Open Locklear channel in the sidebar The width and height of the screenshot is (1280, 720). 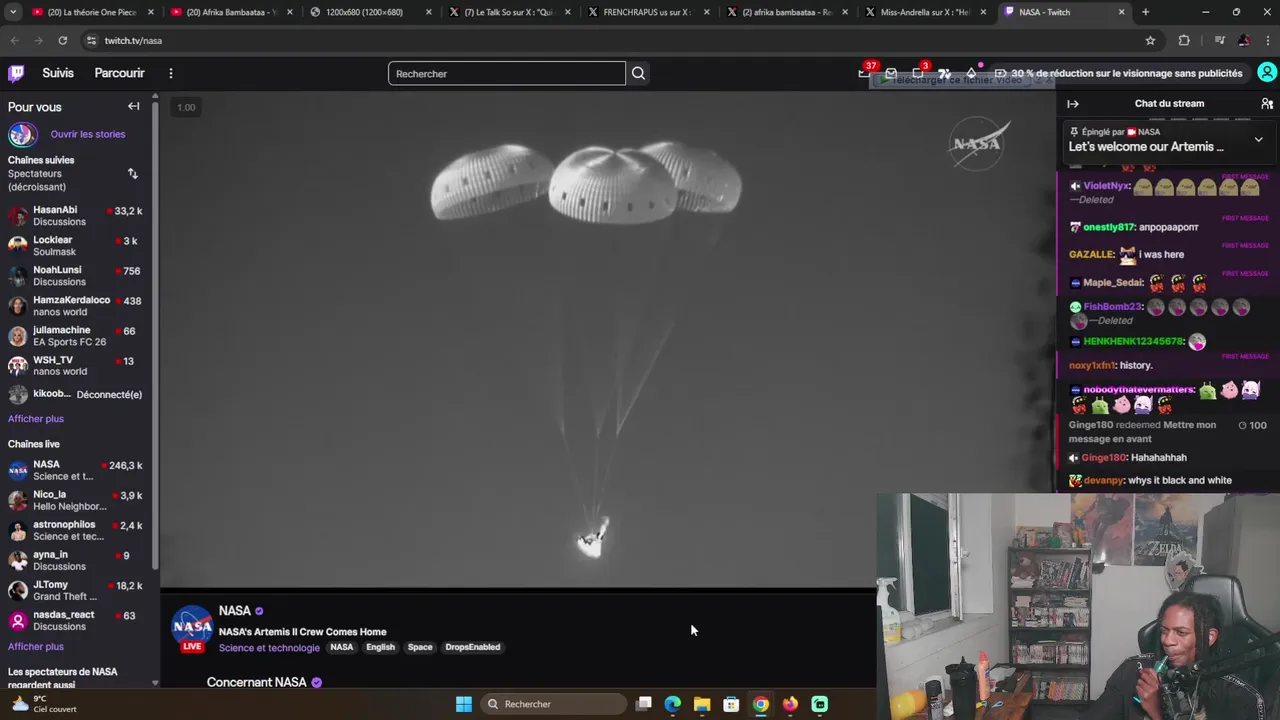[x=76, y=246]
